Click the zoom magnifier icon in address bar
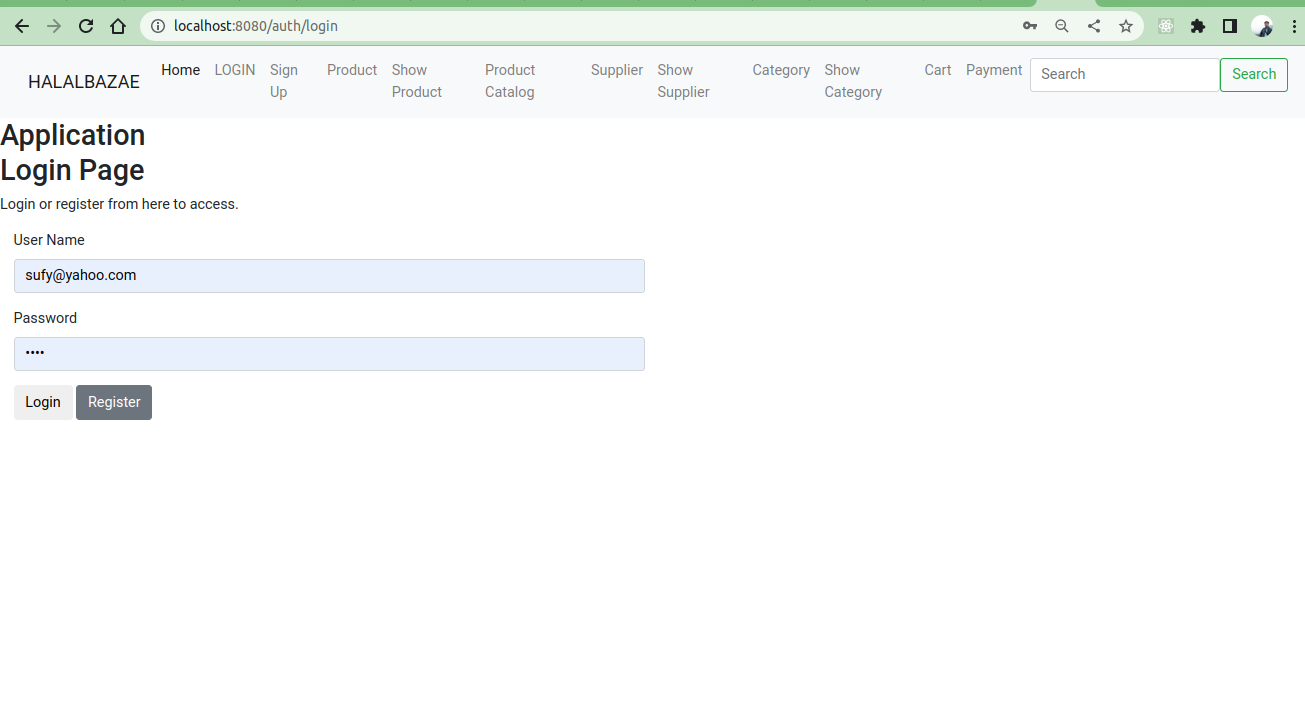Image resolution: width=1305 pixels, height=702 pixels. point(1061,25)
